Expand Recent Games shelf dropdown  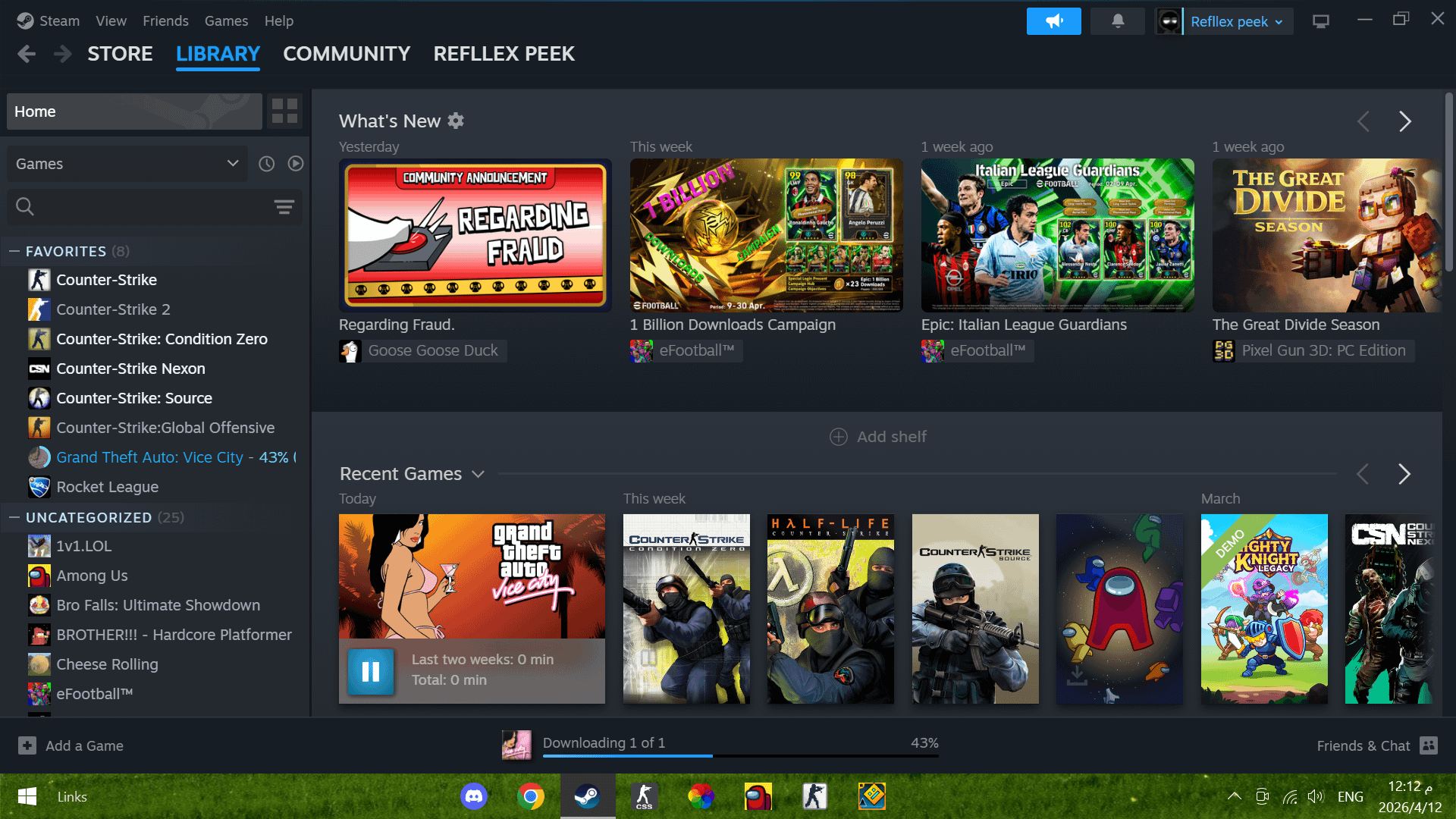(478, 474)
